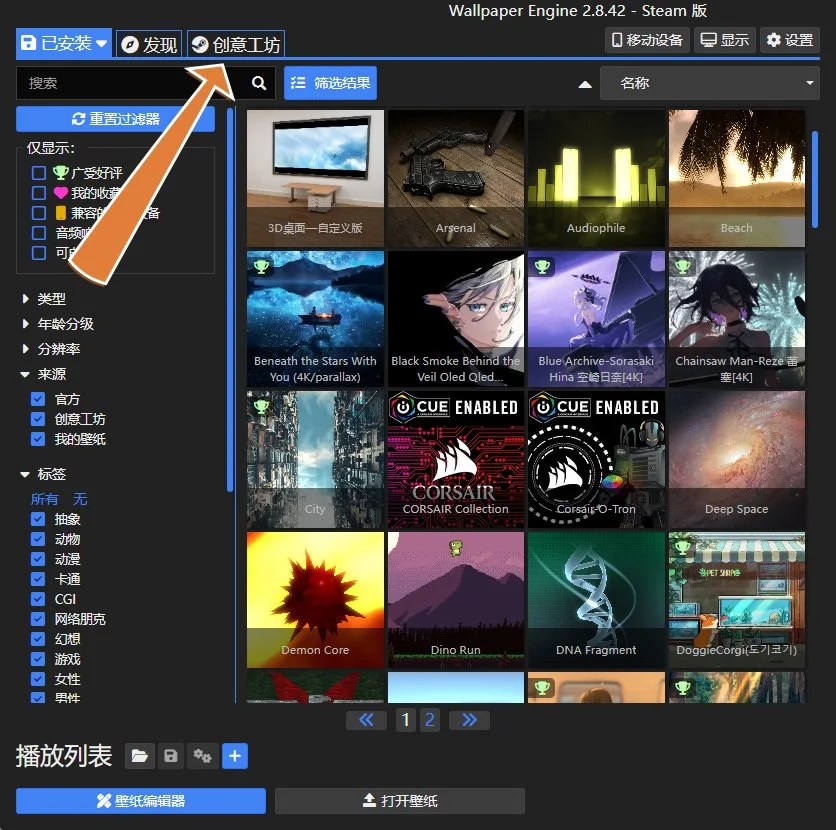Select page 2 of results
Viewport: 836px width, 830px height.
[x=430, y=720]
